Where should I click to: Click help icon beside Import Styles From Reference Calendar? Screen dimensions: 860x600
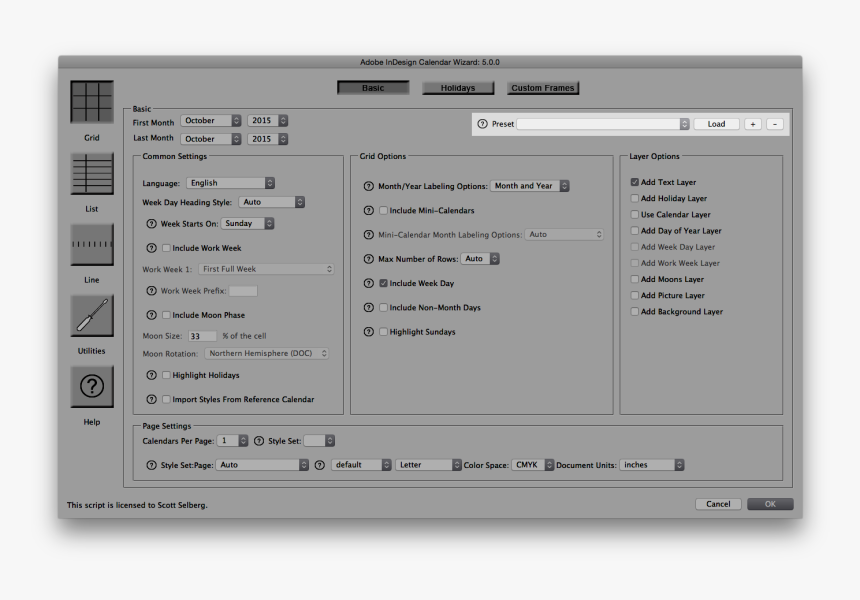151,399
